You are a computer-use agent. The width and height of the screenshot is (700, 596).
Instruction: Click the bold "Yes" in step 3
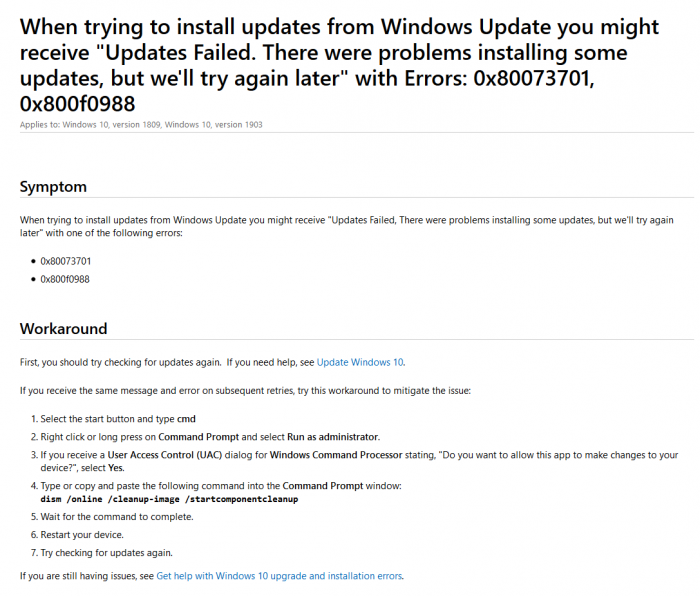[x=116, y=467]
